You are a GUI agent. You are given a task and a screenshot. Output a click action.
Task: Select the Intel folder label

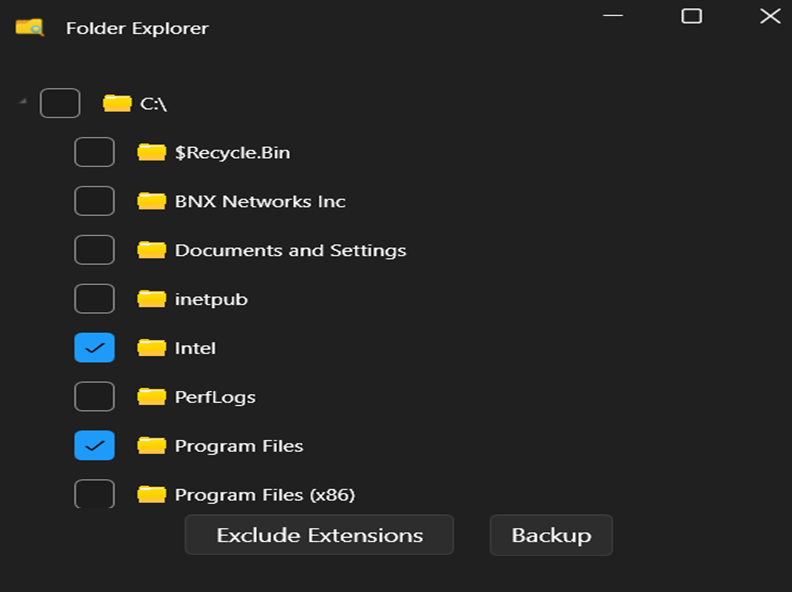coord(195,348)
